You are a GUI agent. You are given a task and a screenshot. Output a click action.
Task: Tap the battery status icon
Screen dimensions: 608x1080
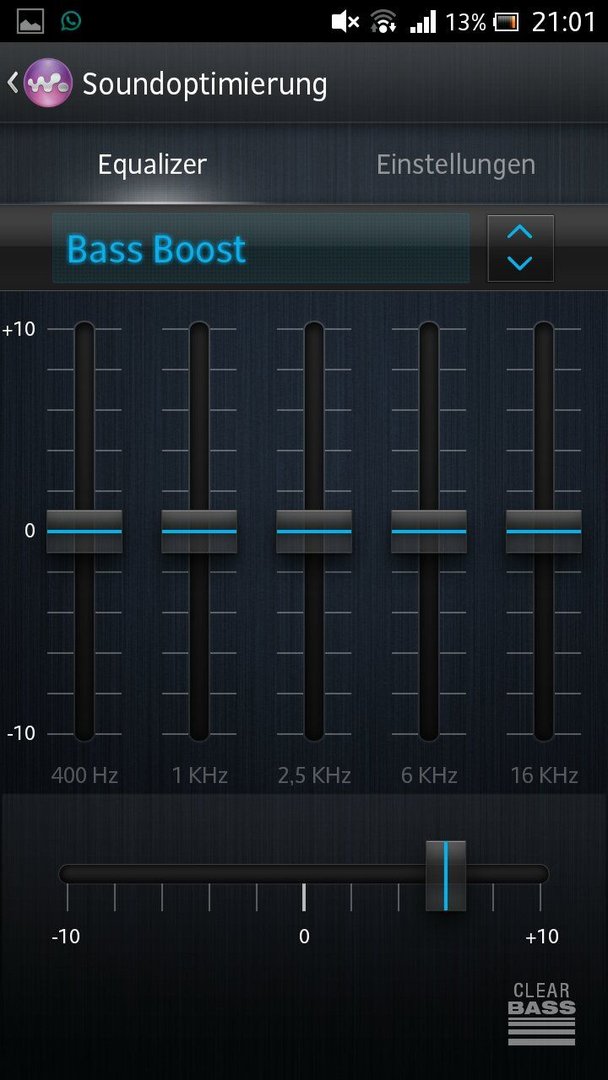(506, 23)
